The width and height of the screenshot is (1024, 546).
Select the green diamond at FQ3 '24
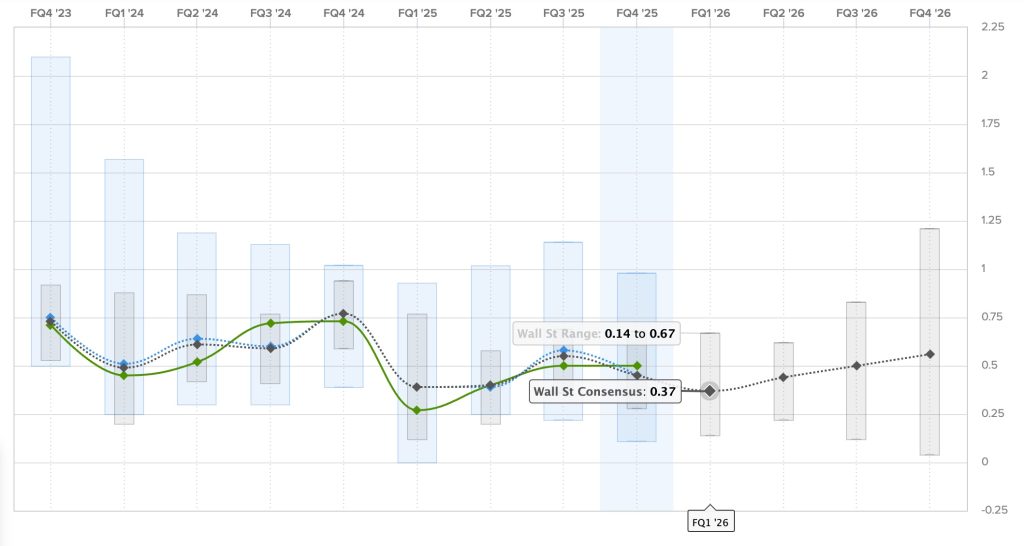click(271, 323)
